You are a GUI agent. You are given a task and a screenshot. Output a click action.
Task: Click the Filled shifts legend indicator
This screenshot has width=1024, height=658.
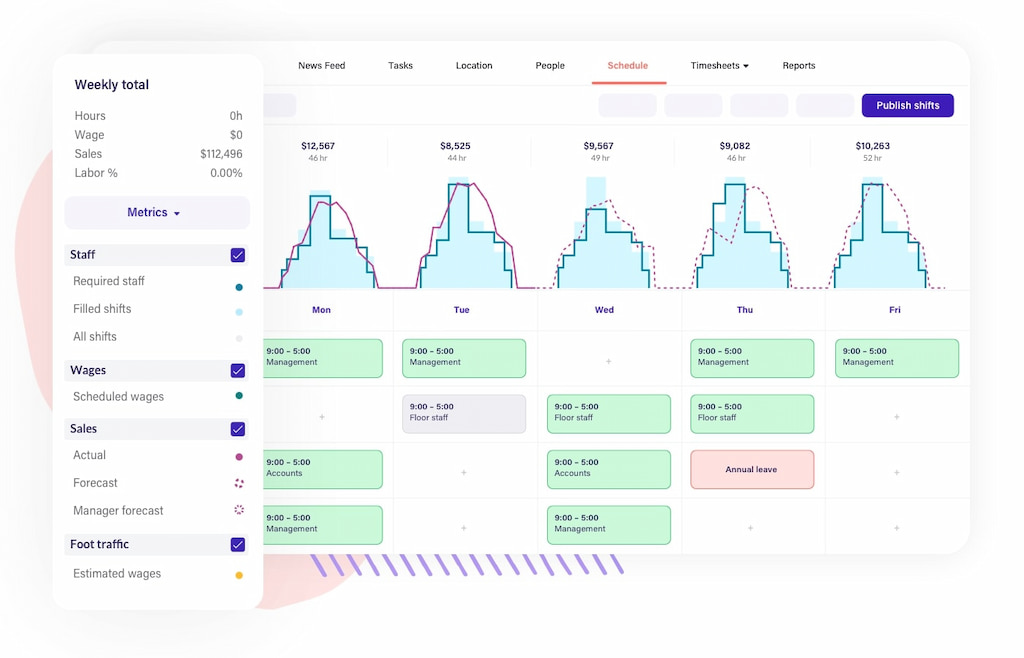pyautogui.click(x=238, y=309)
